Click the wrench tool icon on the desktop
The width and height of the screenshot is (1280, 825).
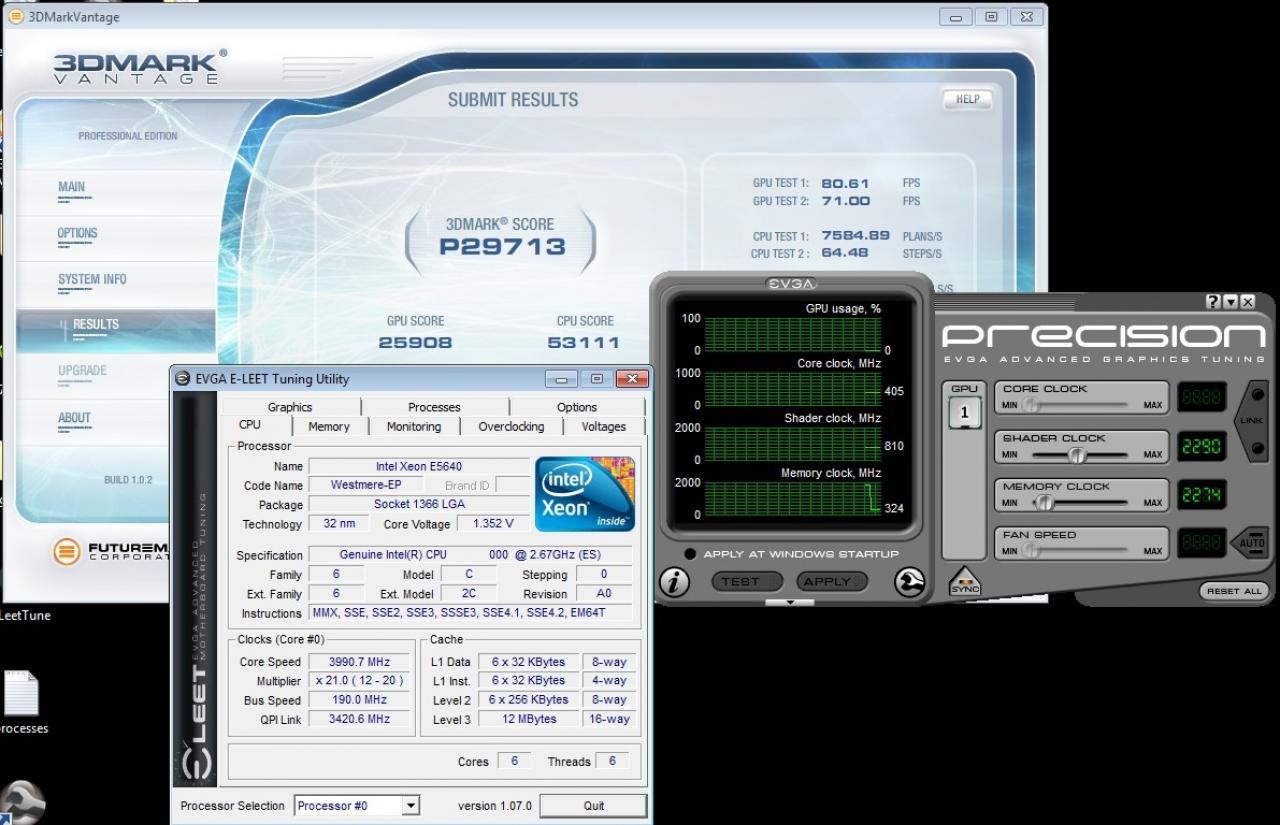(20, 801)
